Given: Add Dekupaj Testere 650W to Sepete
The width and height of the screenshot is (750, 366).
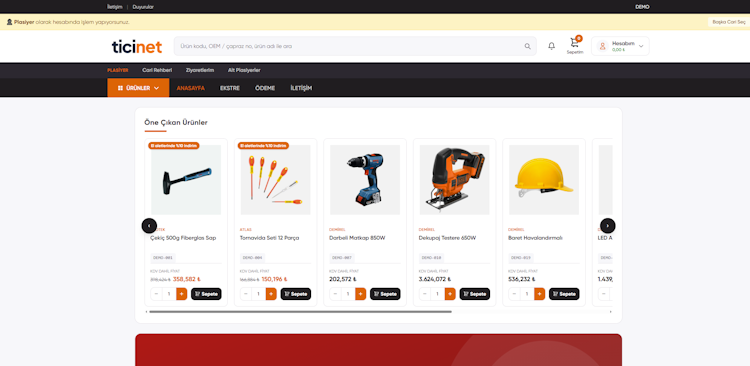Looking at the screenshot, I should click(474, 294).
